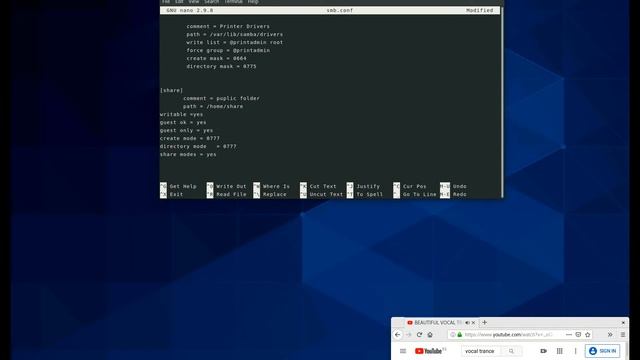Click the 'Justify' nano shortcut label
Viewport: 640px width, 360px height.
tap(368, 186)
